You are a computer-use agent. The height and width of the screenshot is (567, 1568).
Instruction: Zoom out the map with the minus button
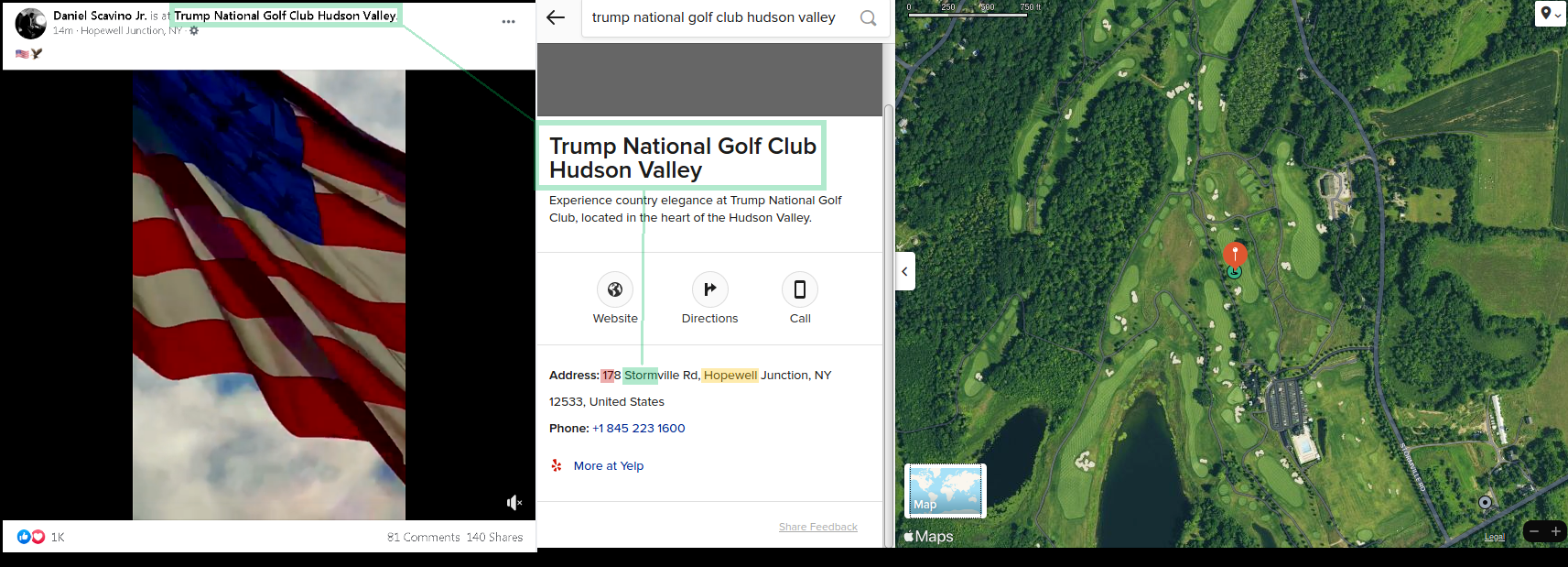(1534, 531)
